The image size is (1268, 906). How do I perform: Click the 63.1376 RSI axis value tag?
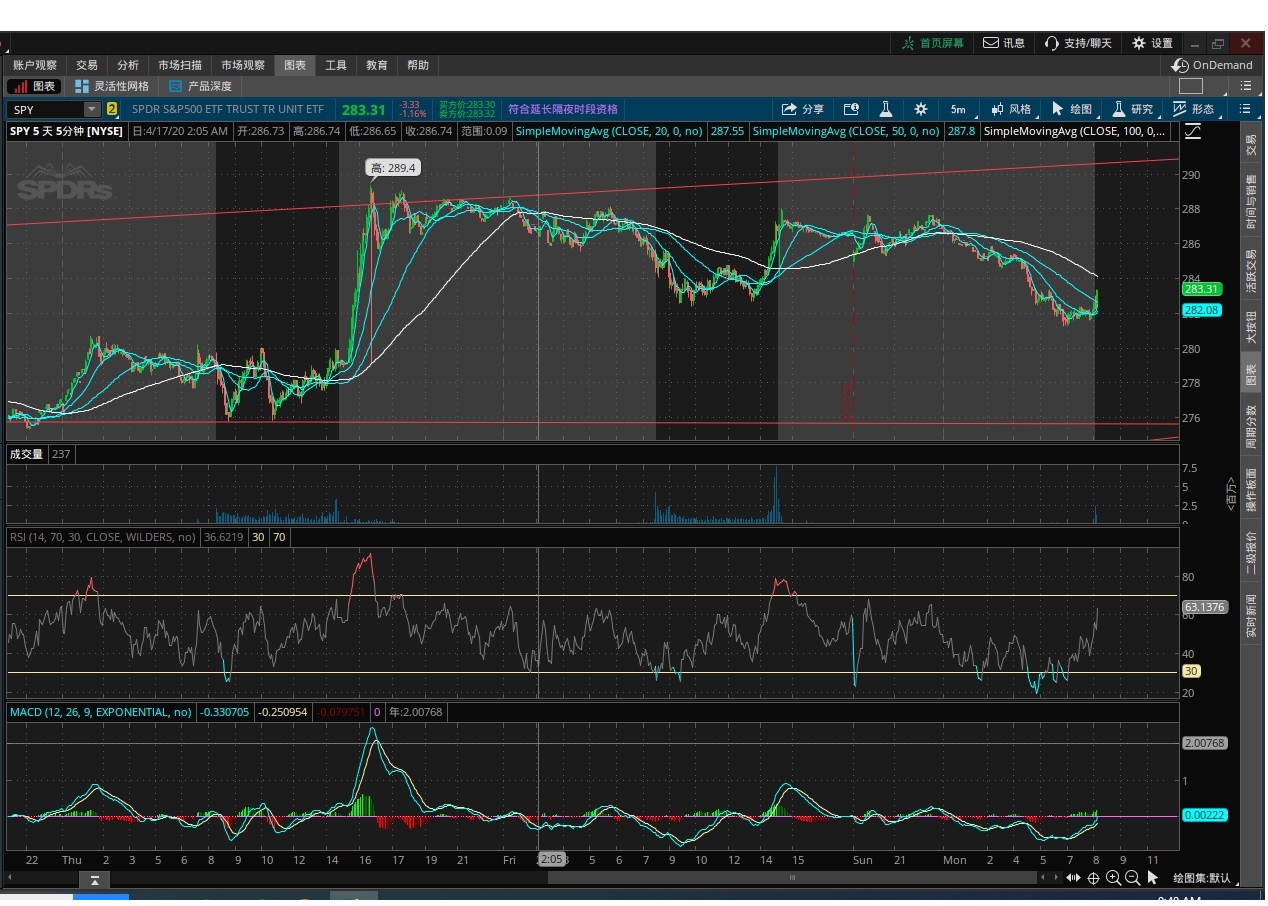[x=1203, y=607]
